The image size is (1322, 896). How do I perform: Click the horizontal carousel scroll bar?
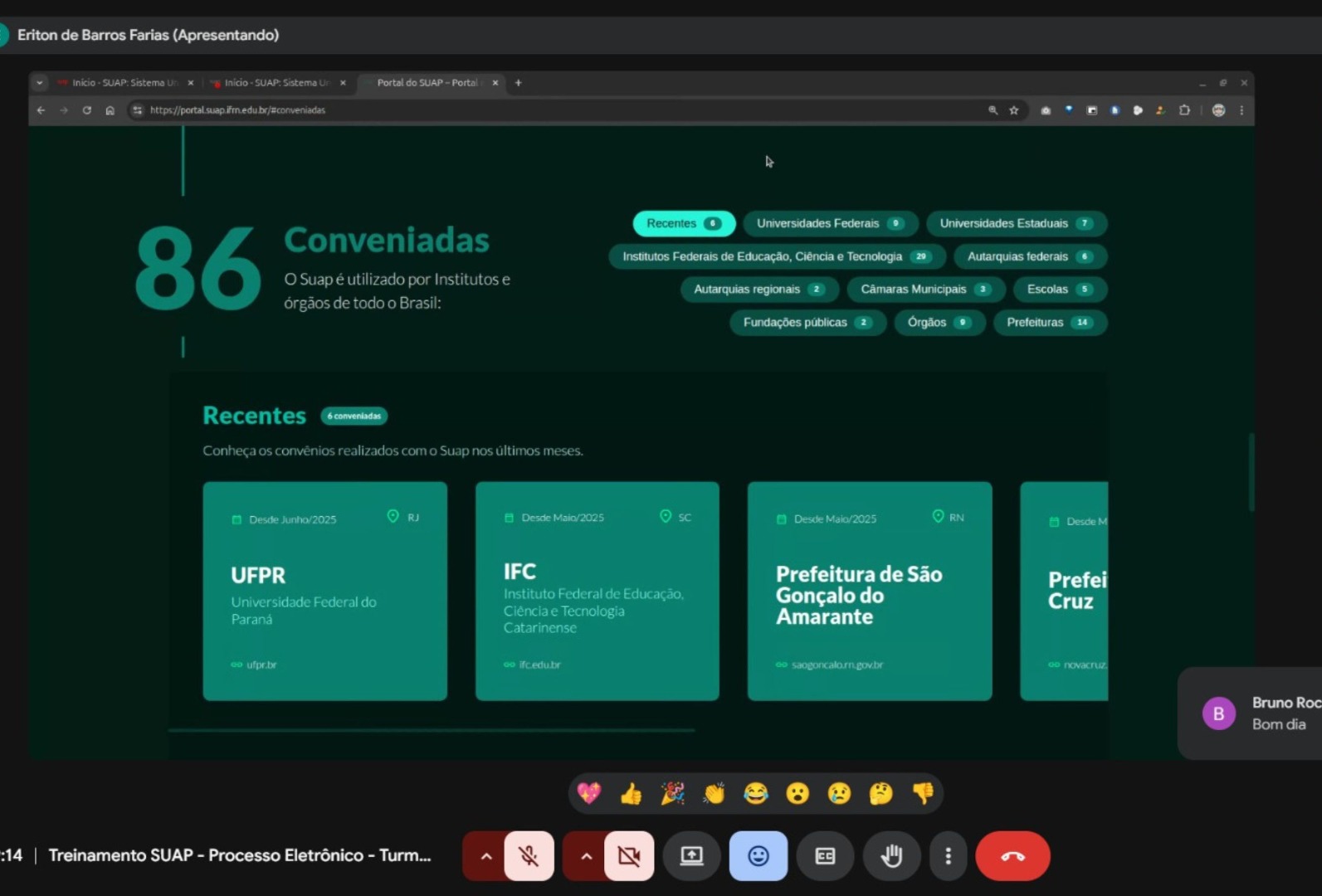(432, 730)
